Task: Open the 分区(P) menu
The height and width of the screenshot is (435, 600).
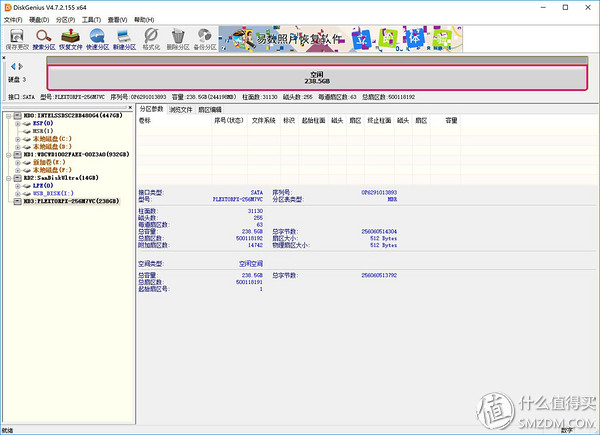Action: coord(65,20)
